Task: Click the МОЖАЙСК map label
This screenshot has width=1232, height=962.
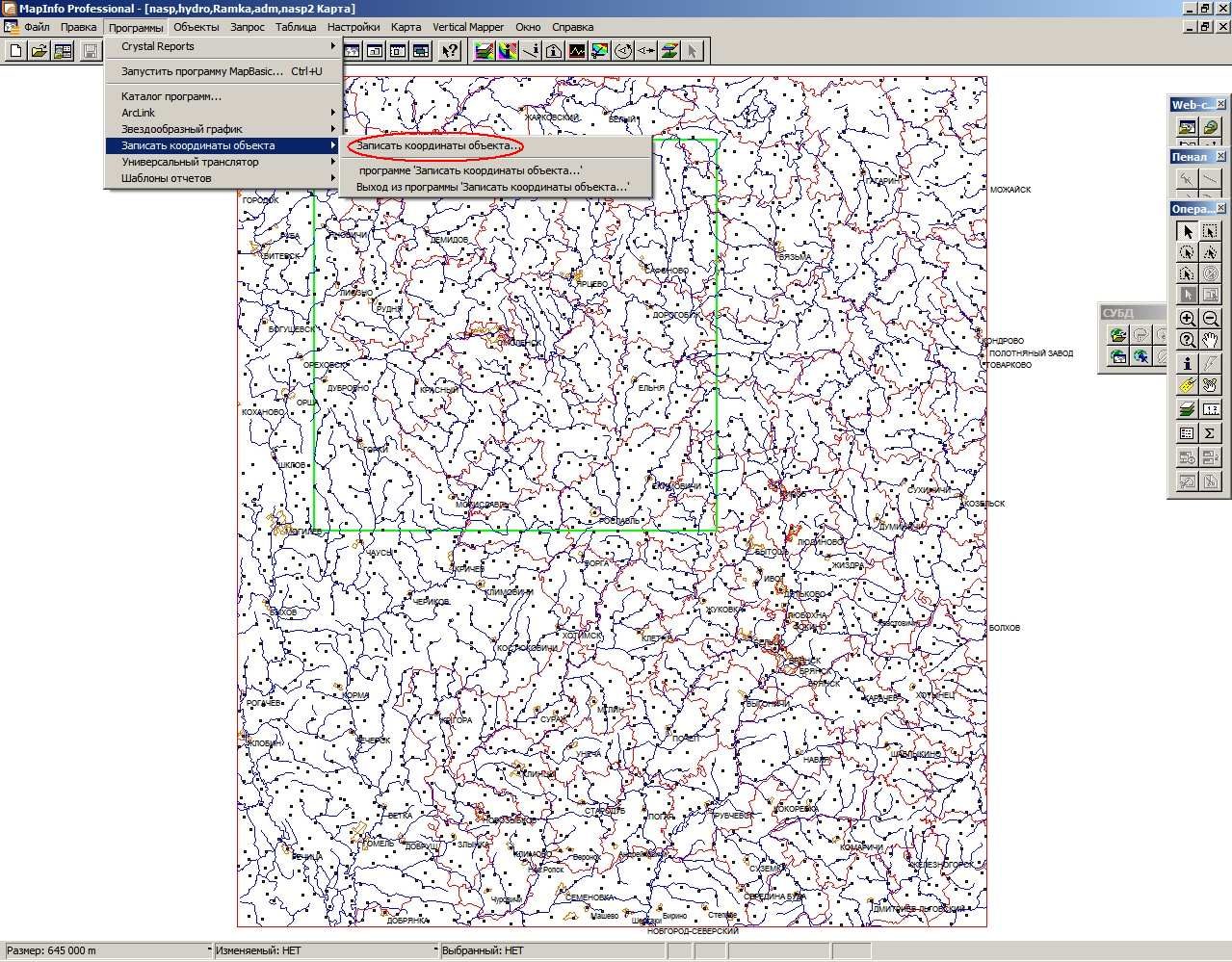Action: point(1009,190)
